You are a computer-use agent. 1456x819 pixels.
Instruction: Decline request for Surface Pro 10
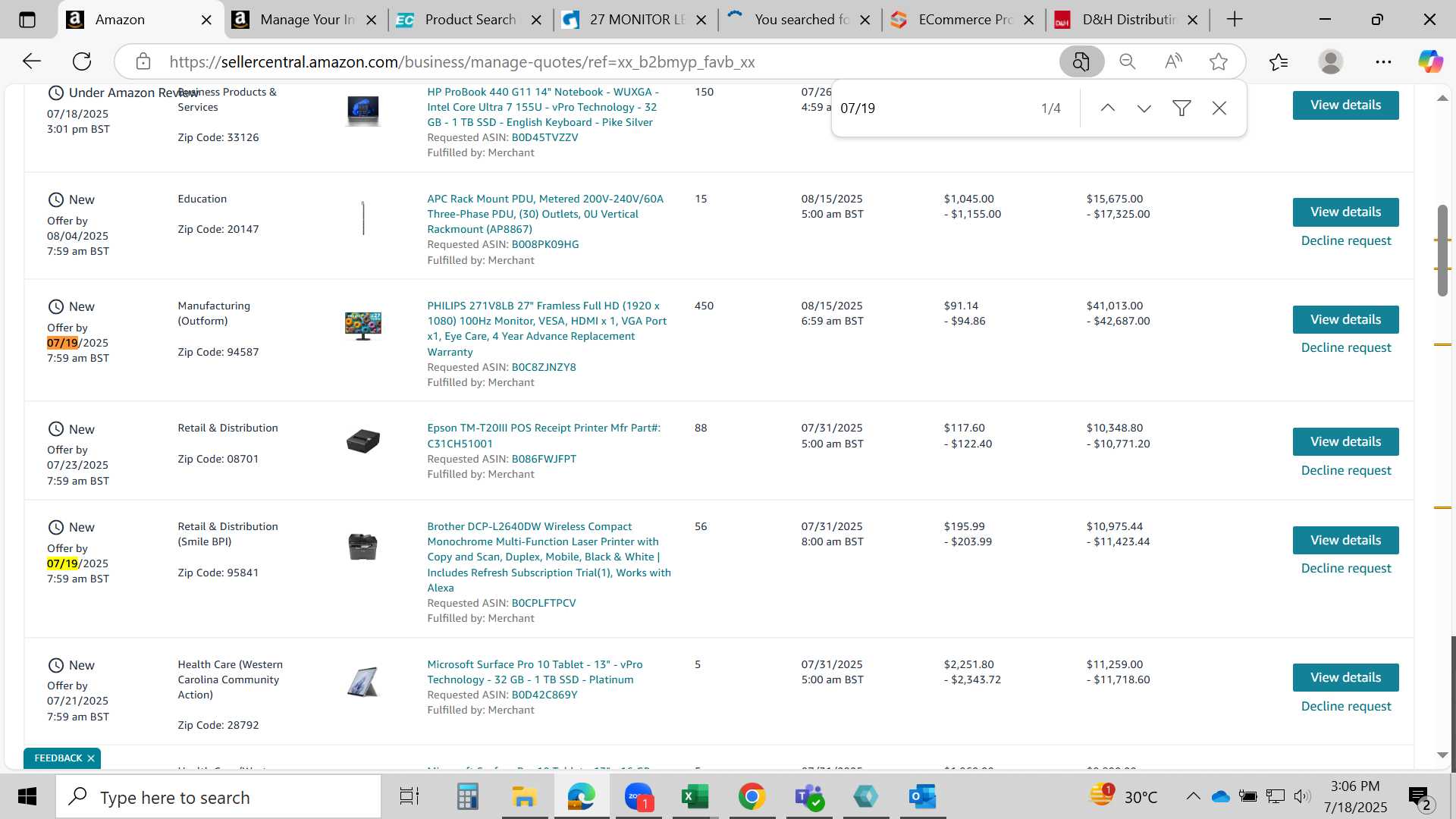coord(1346,707)
